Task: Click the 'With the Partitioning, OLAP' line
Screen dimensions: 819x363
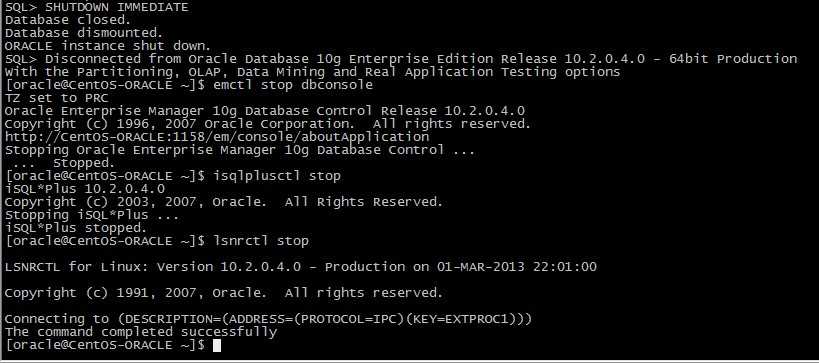Action: [x=312, y=72]
